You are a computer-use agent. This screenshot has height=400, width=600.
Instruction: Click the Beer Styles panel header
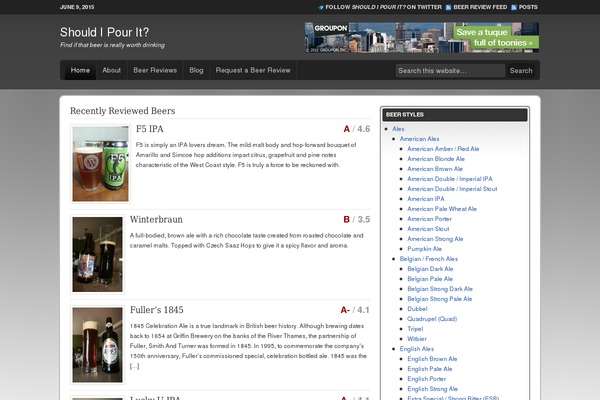455,114
